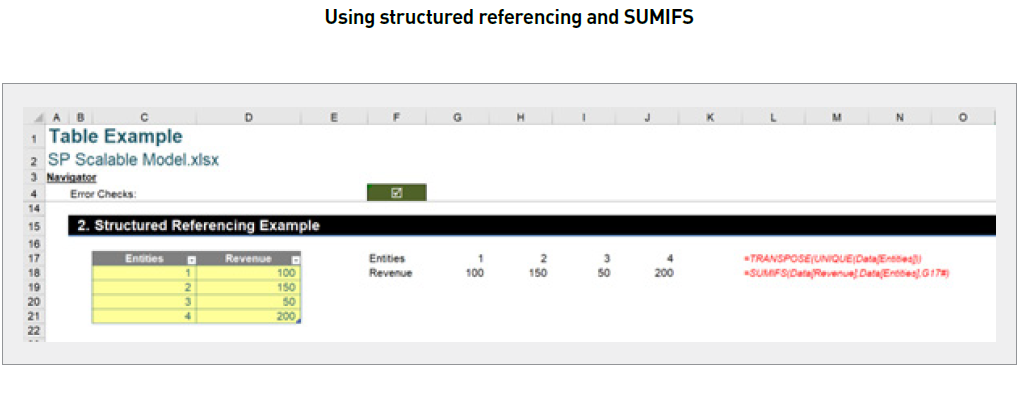Select cell I18 showing 50

tap(584, 273)
